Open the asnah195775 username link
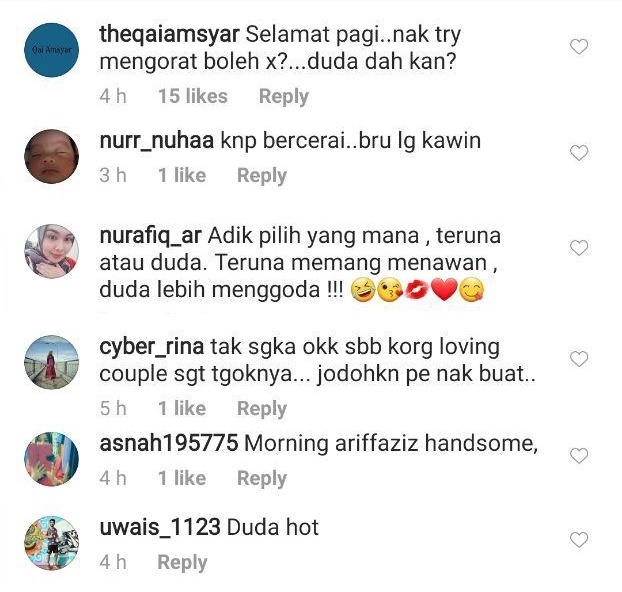 coord(169,443)
